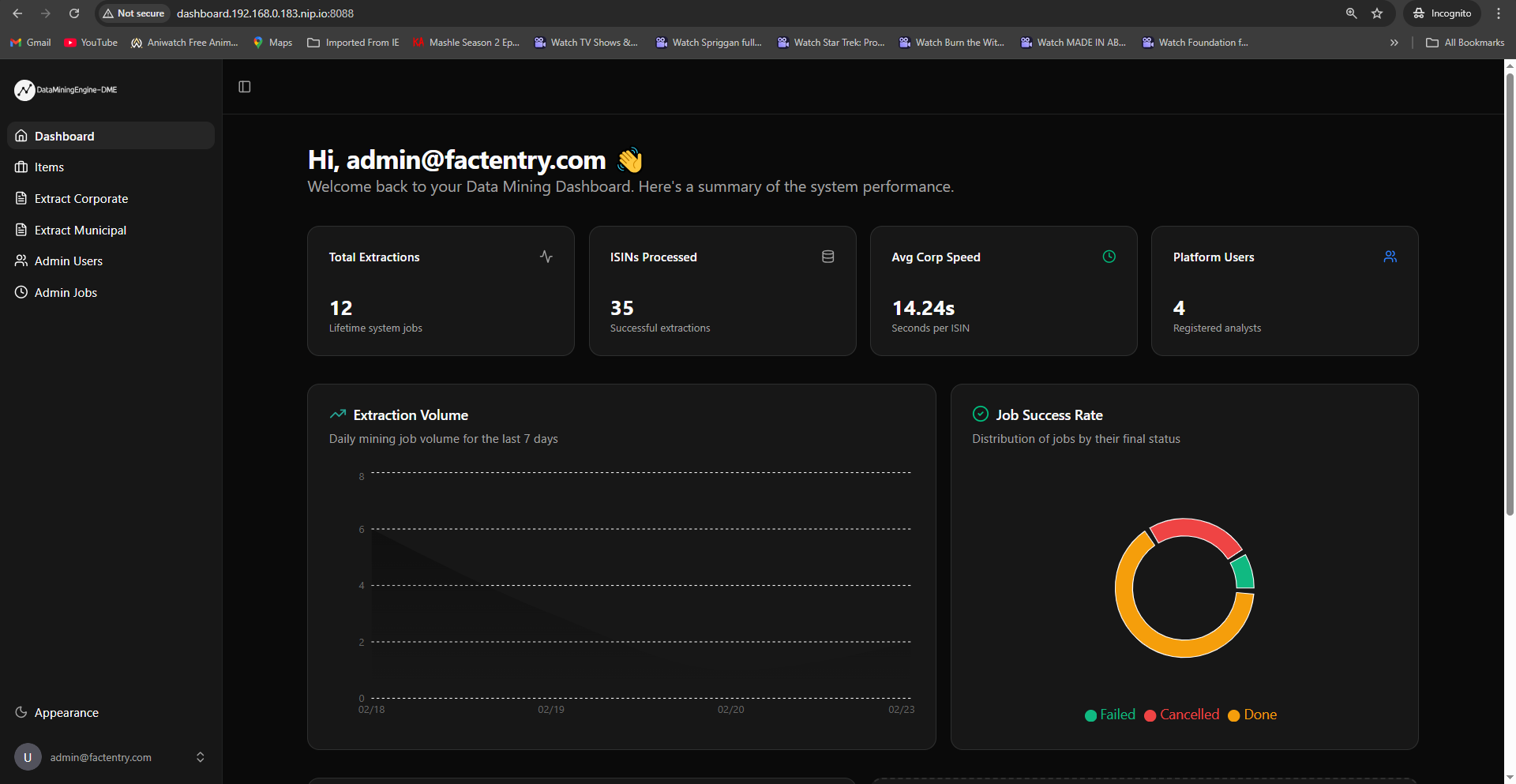This screenshot has height=784, width=1516.
Task: Click the ISINs Processed database icon
Action: 827,257
